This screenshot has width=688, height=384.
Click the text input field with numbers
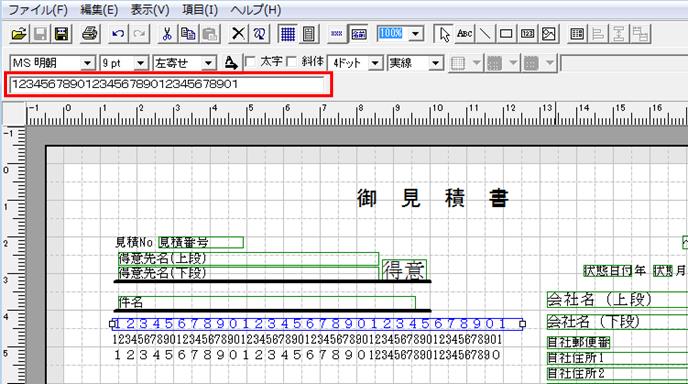(168, 84)
